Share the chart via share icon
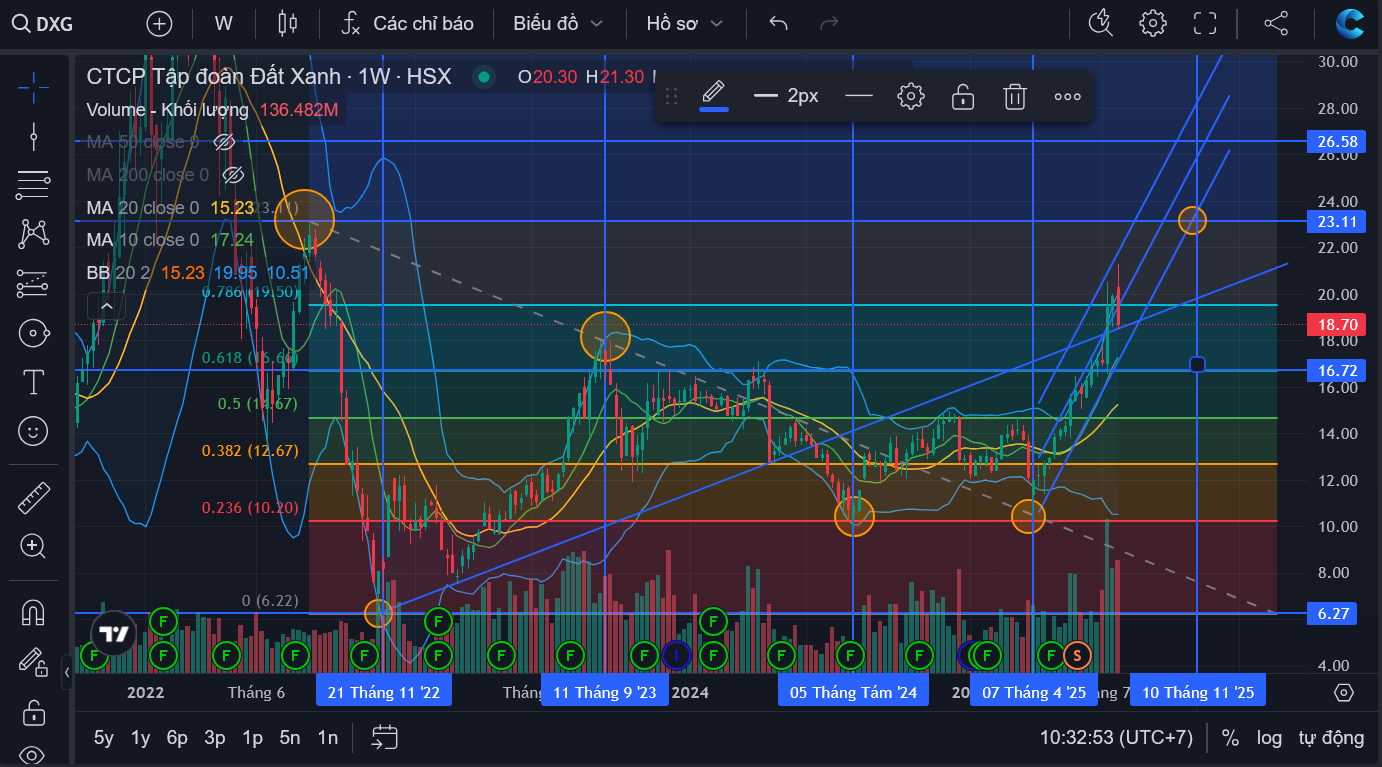The height and width of the screenshot is (767, 1382). [1276, 24]
